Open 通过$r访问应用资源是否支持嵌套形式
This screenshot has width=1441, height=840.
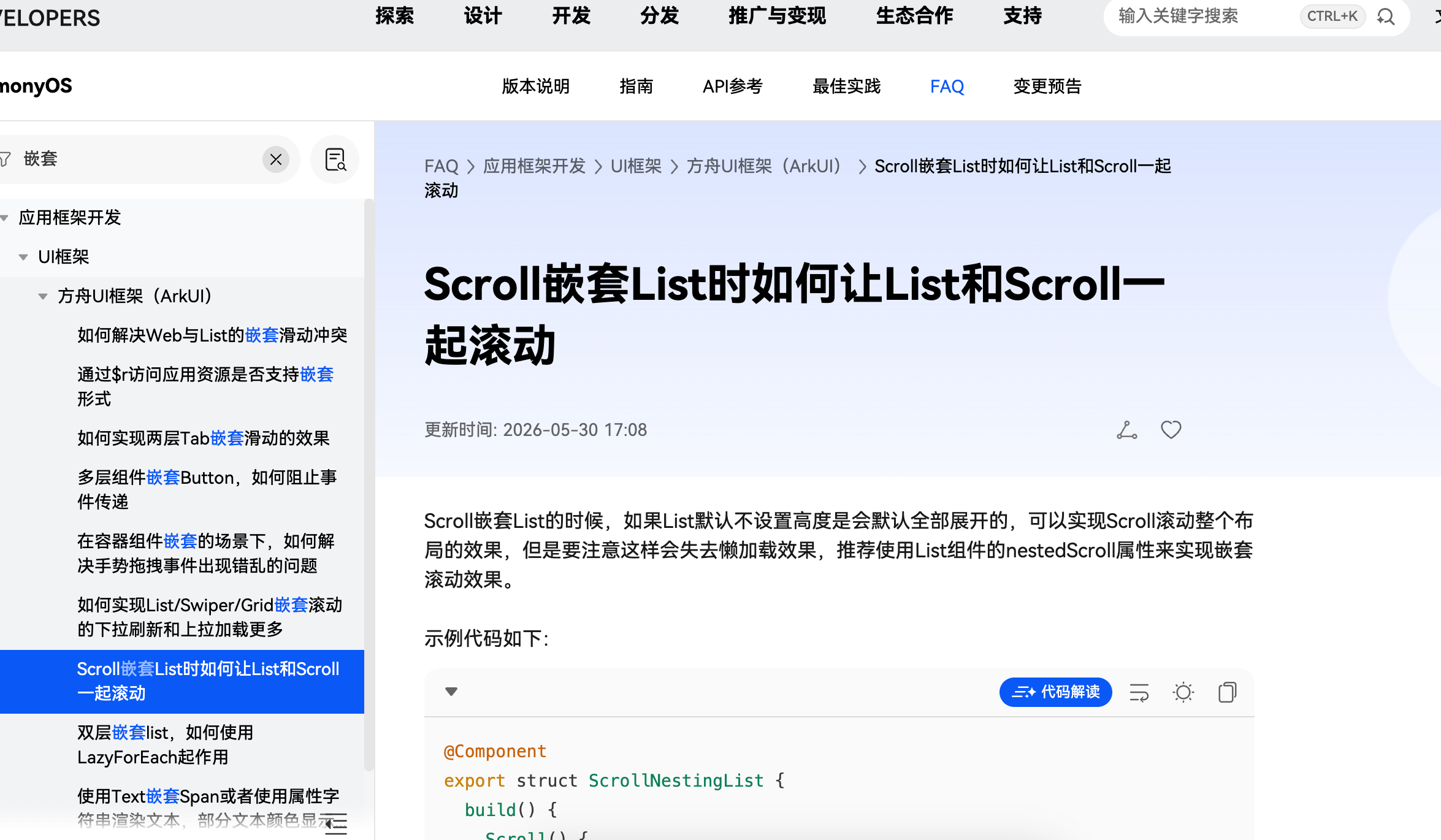click(x=205, y=387)
